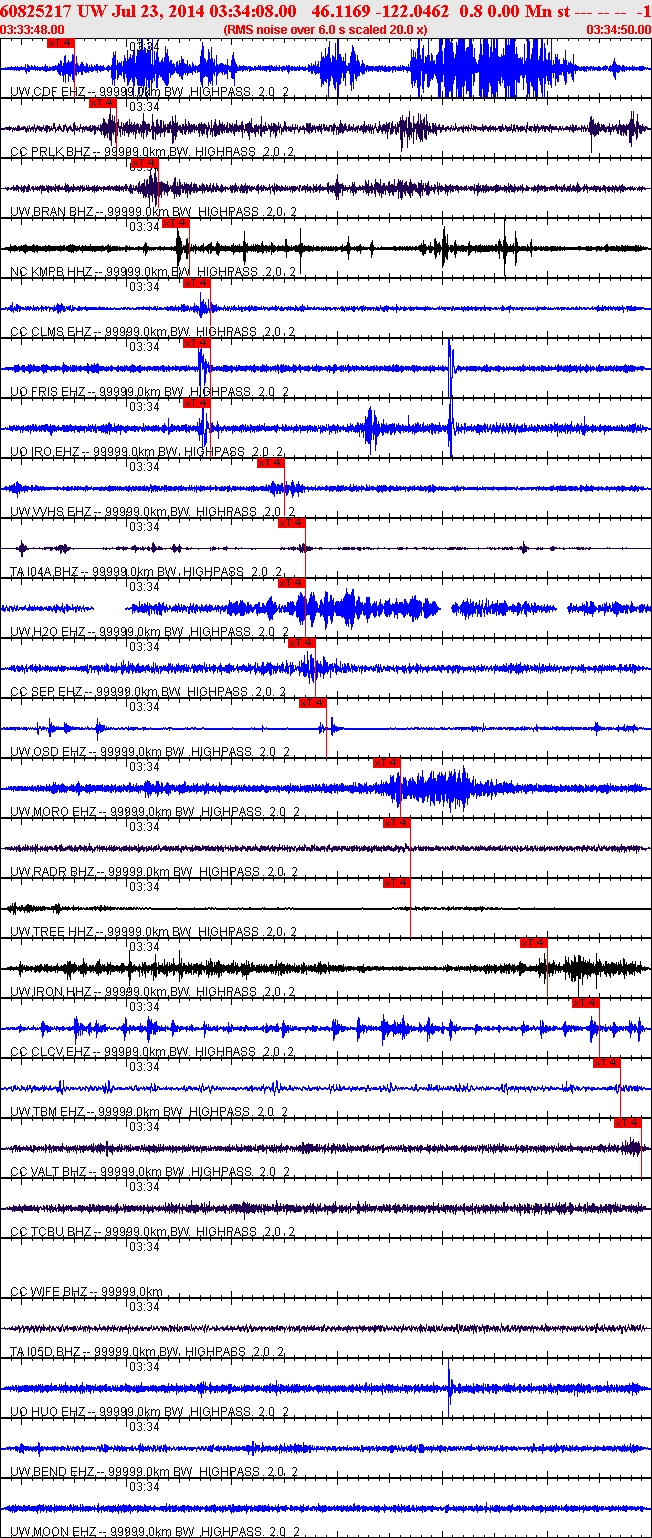
Task: Select the UO.HUO EHZ station label
Action: 48,1411
